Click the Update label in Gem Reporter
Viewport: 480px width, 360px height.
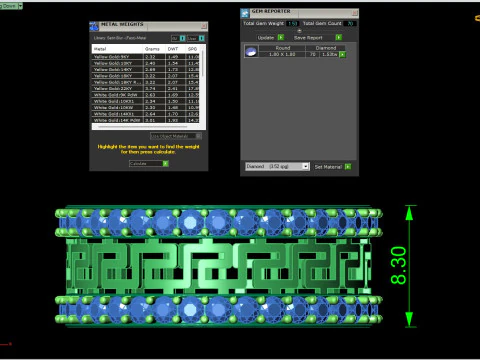click(x=266, y=38)
